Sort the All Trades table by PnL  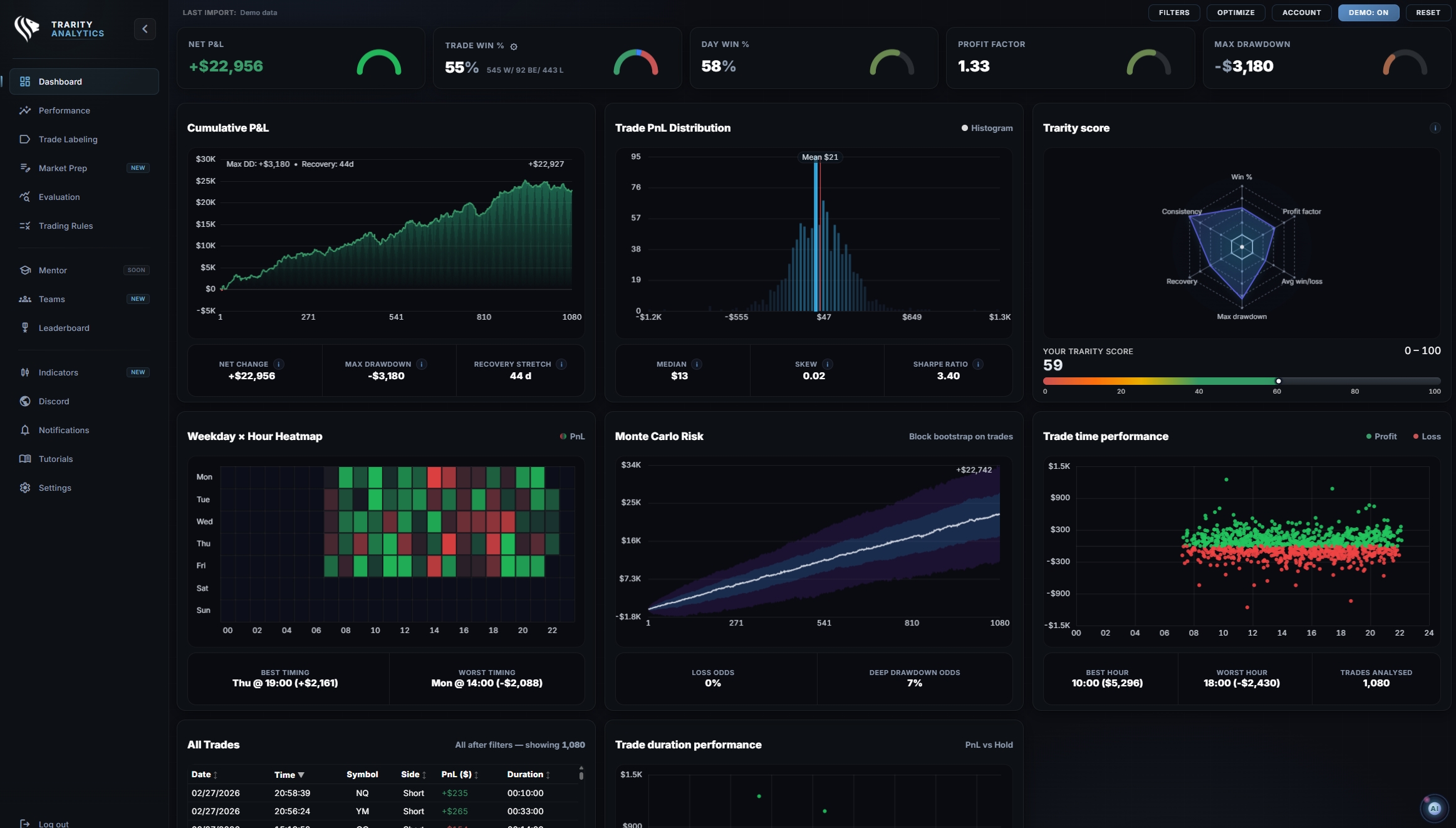point(459,775)
